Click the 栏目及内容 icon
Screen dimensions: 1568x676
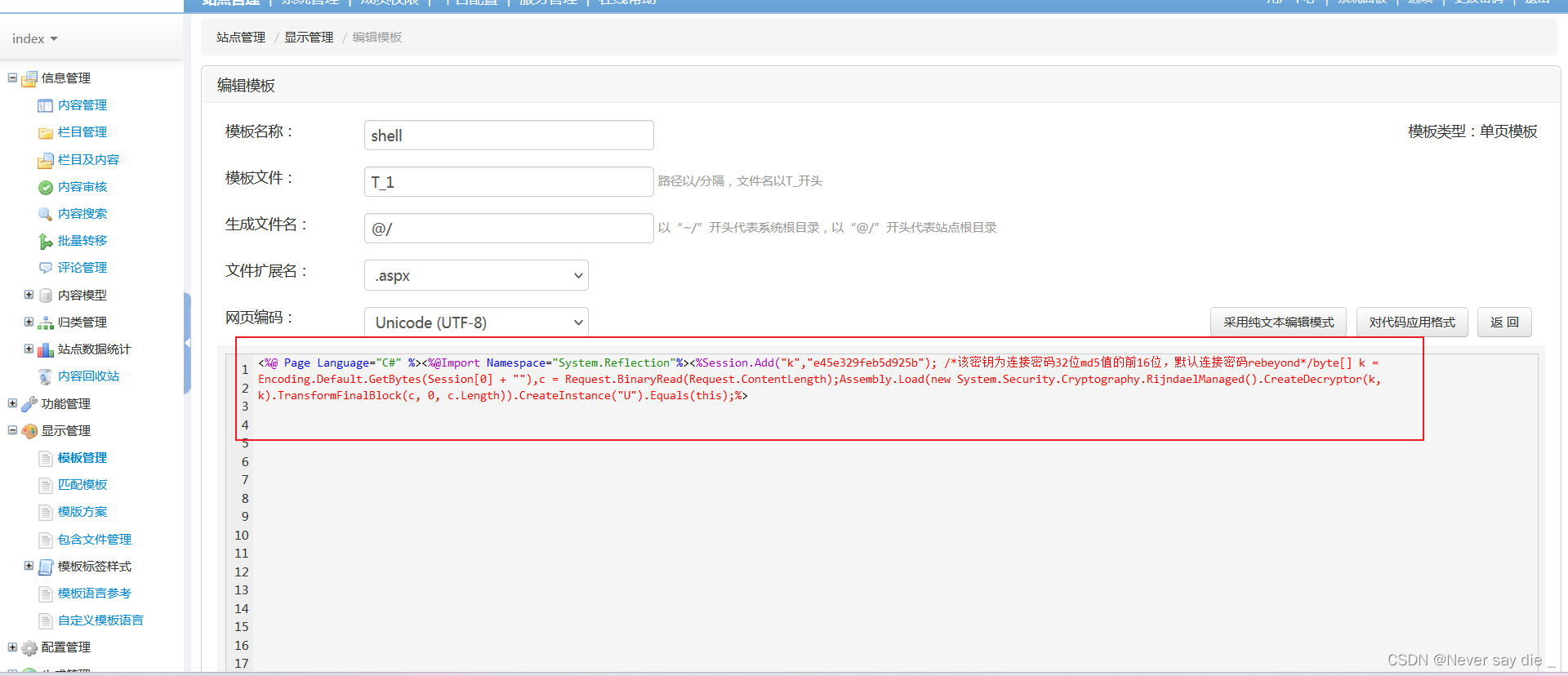(x=46, y=160)
